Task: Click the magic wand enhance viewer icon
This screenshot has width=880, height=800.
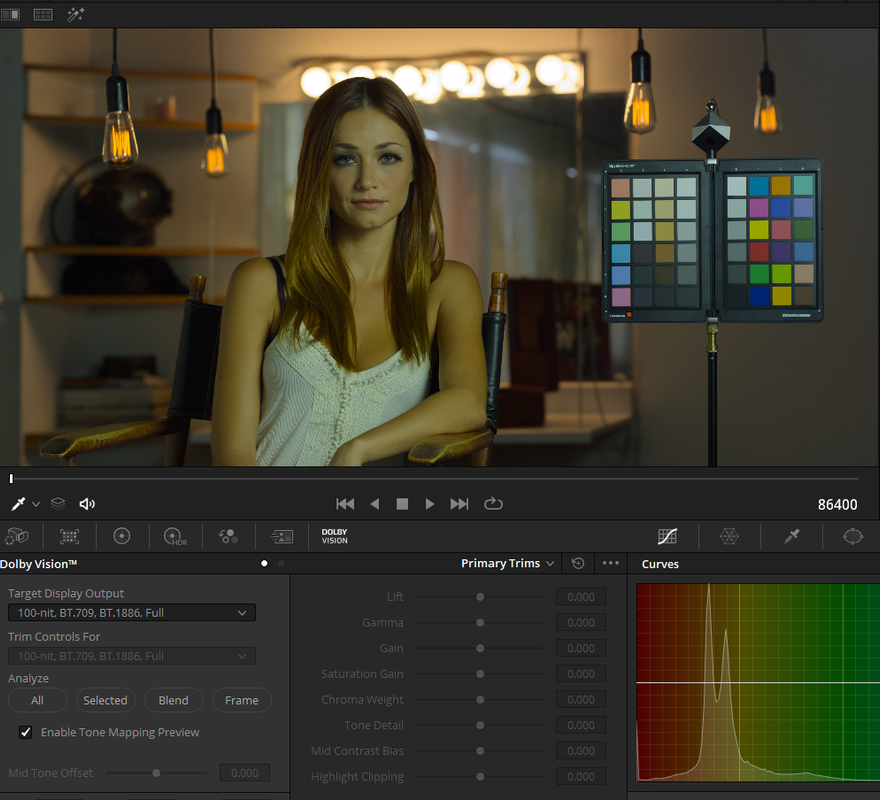Action: point(75,14)
